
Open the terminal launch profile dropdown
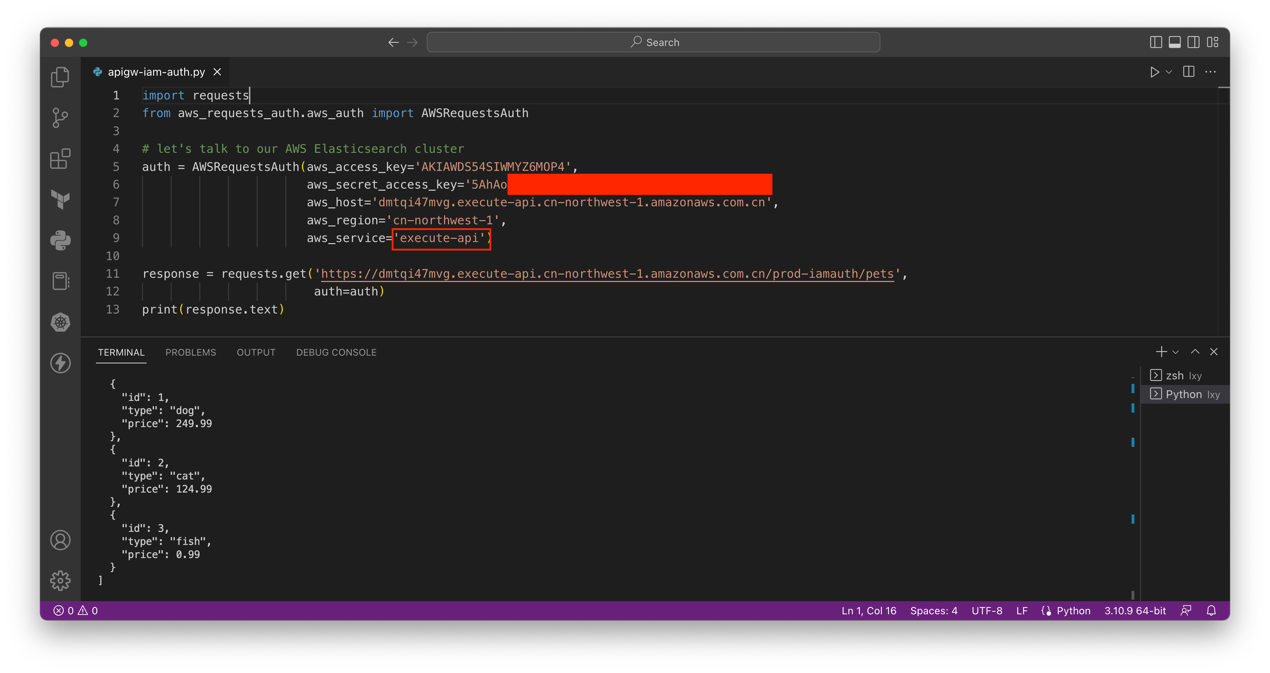(x=1176, y=352)
